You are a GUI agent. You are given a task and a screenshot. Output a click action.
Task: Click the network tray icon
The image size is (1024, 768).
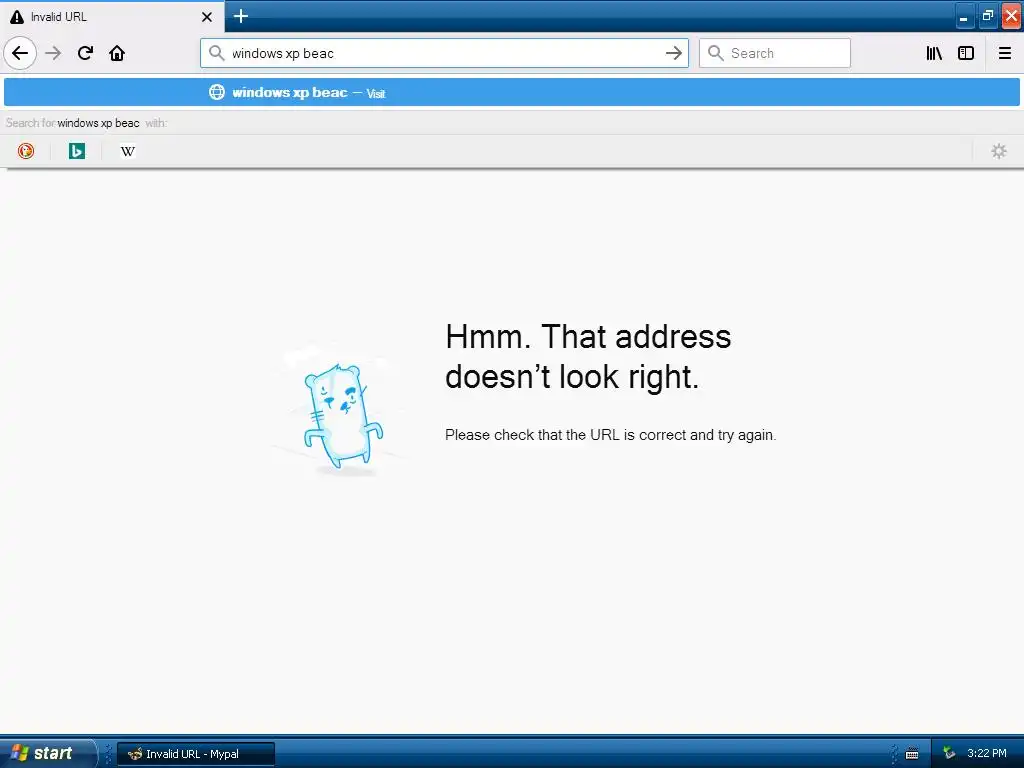pyautogui.click(x=949, y=753)
